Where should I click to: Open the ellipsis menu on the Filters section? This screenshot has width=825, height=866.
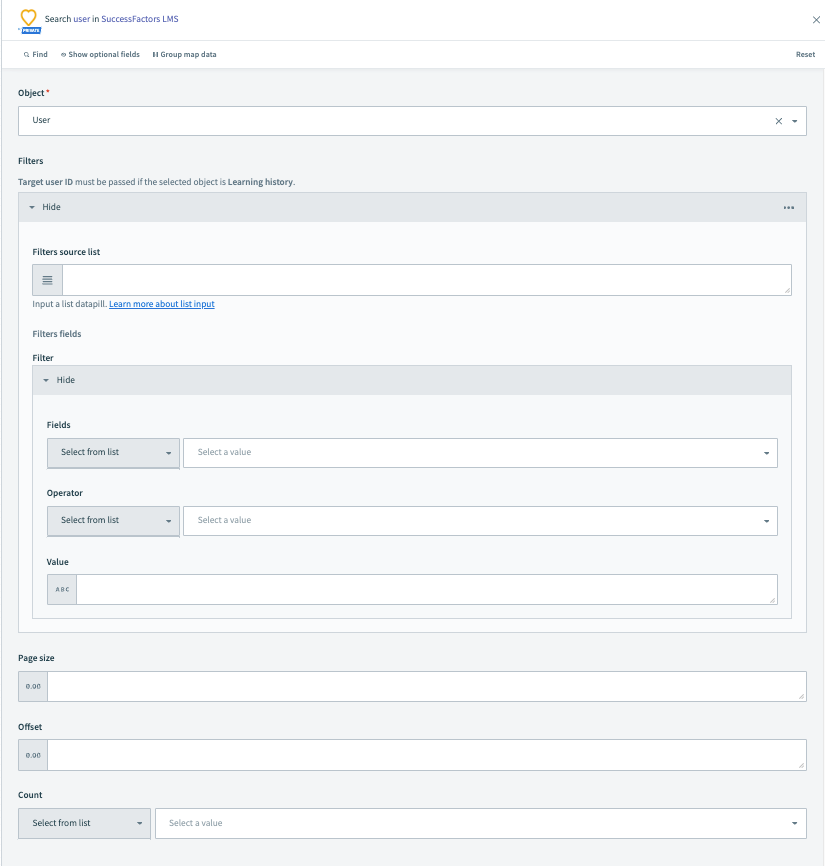[x=789, y=207]
